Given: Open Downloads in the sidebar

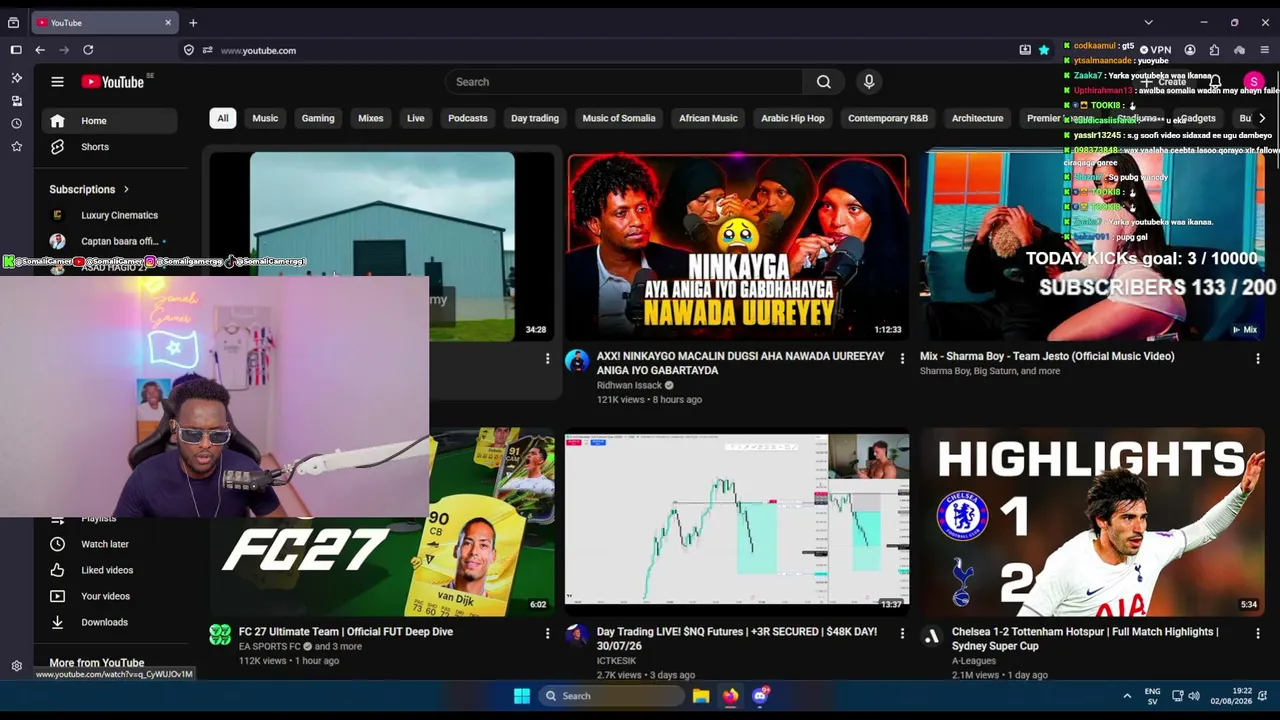Looking at the screenshot, I should coord(110,622).
